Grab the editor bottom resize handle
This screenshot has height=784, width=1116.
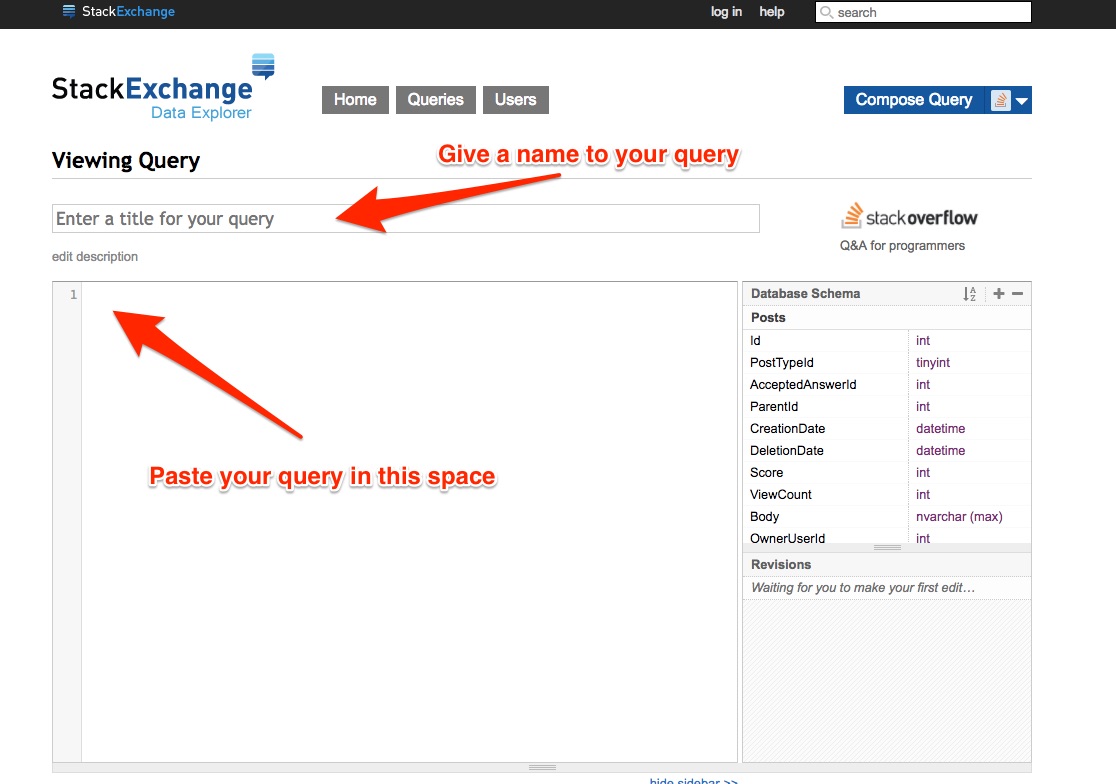pos(542,768)
